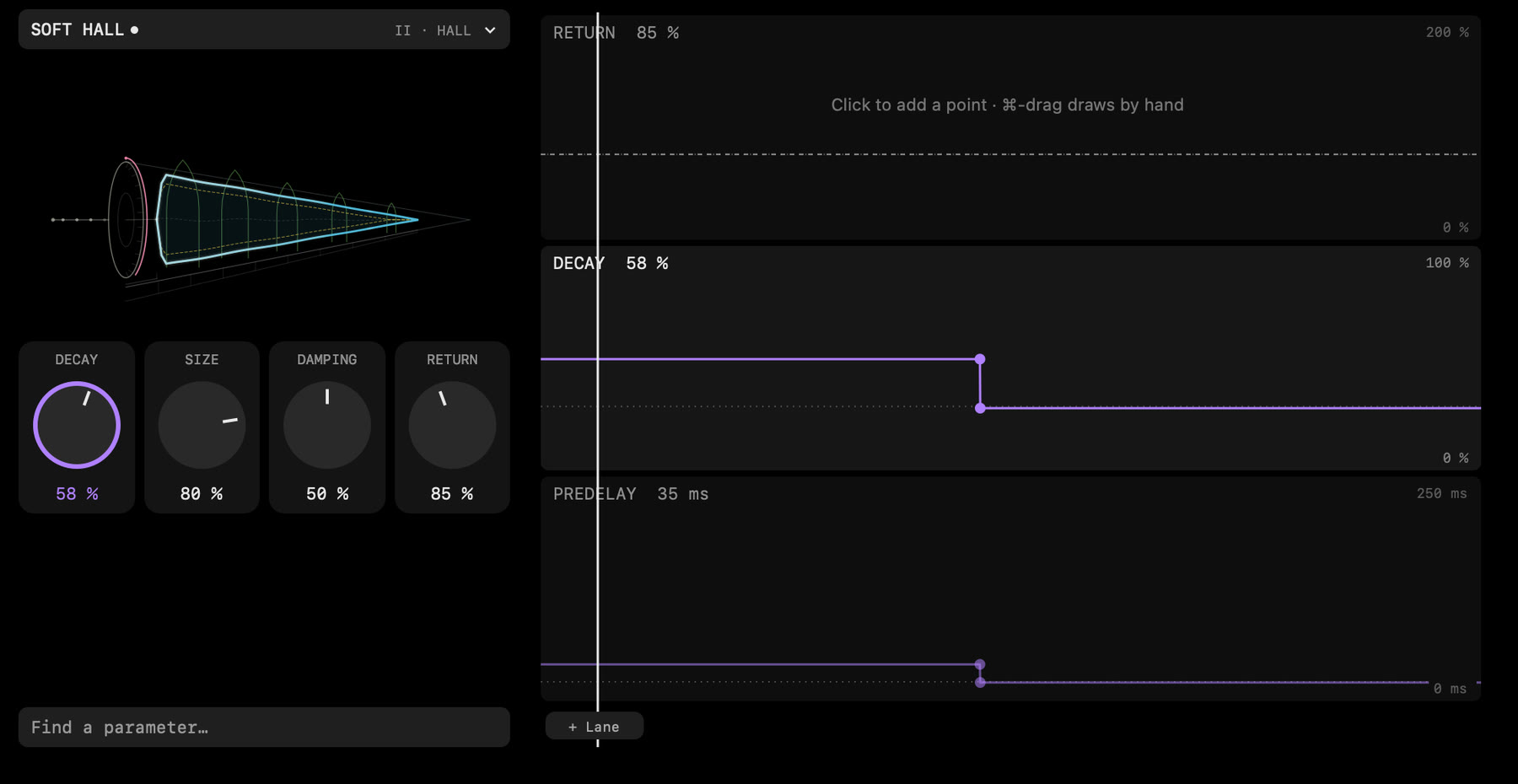Image resolution: width=1518 pixels, height=784 pixels.
Task: Click the SOFT HALL preset name
Action: pyautogui.click(x=78, y=30)
